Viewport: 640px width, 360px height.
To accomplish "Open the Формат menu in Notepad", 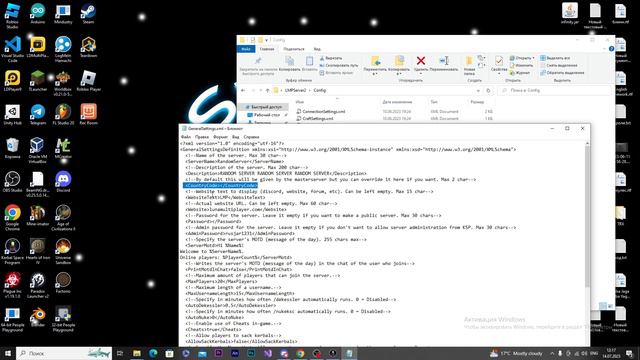I will click(220, 137).
